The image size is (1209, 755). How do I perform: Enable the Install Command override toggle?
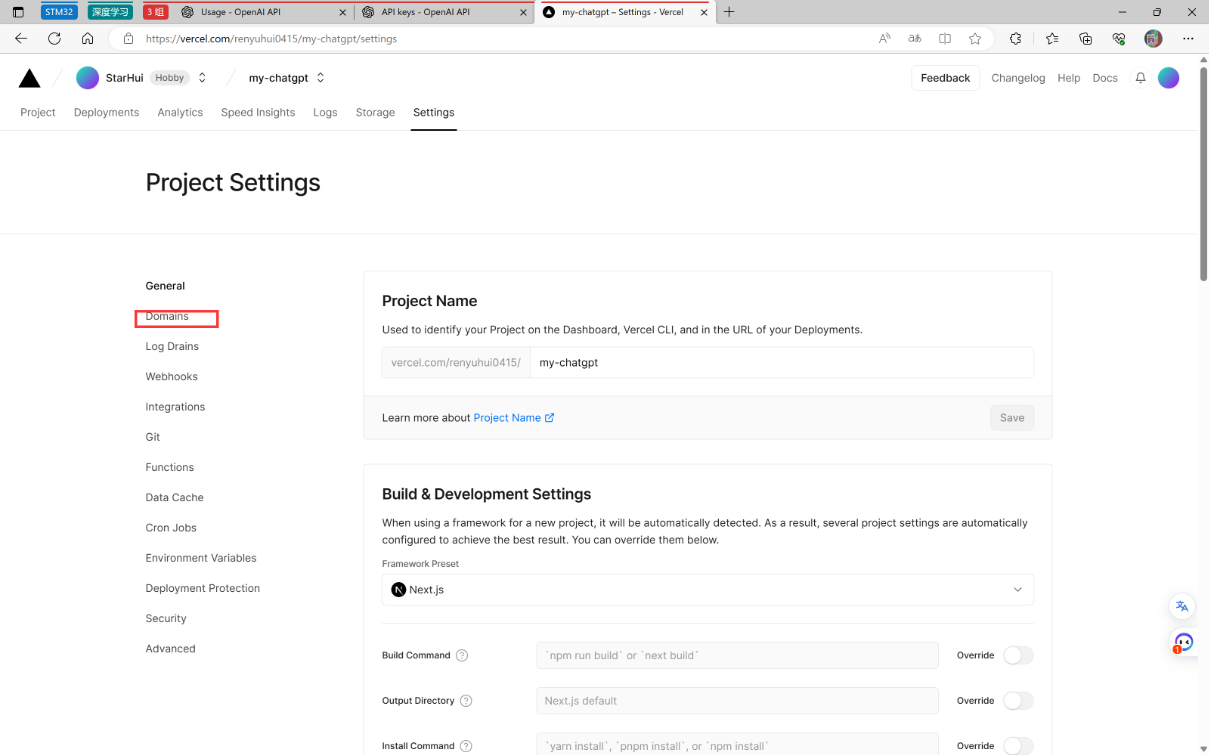click(x=1018, y=746)
